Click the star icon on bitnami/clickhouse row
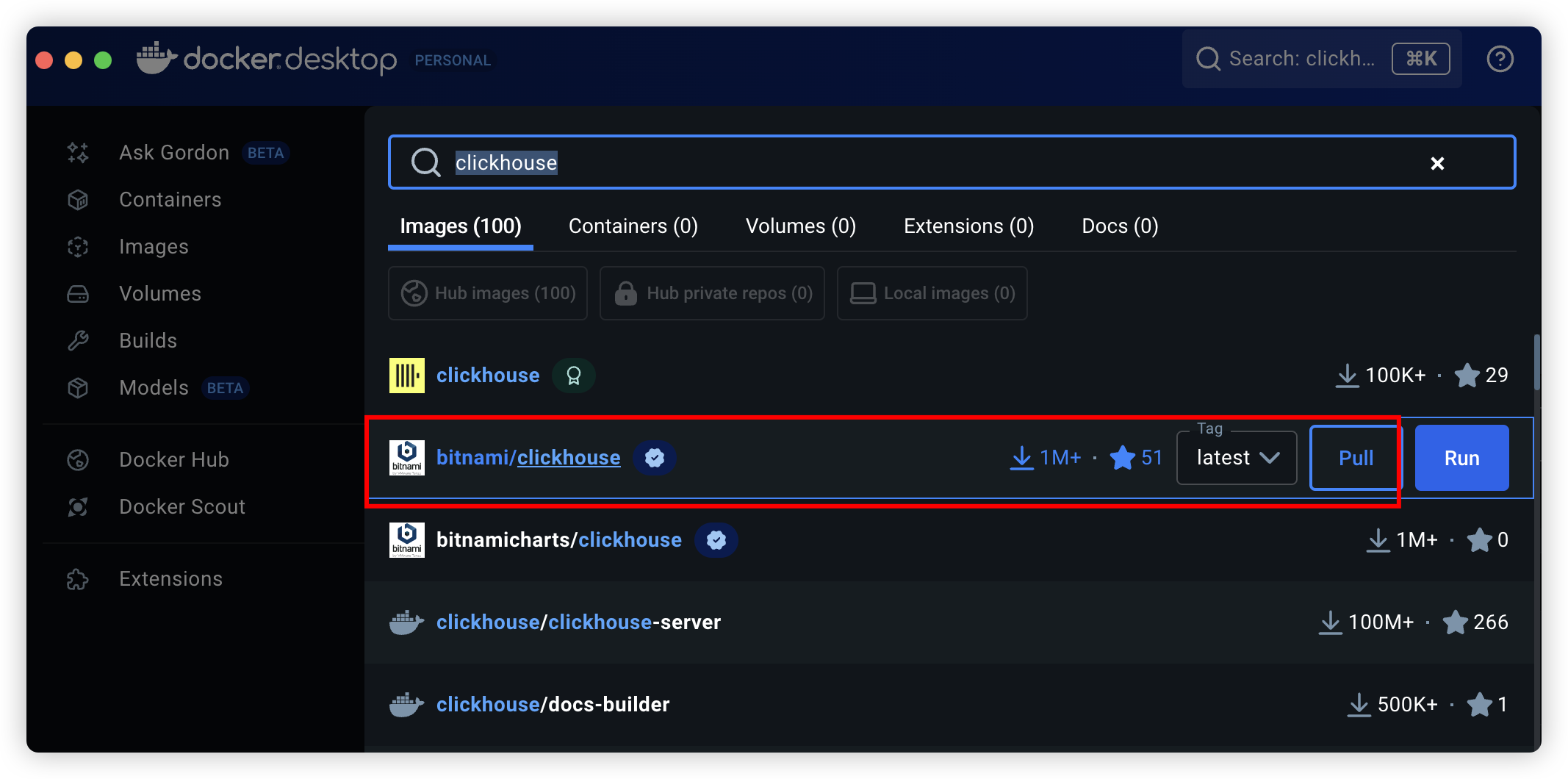1568x779 pixels. click(1123, 457)
